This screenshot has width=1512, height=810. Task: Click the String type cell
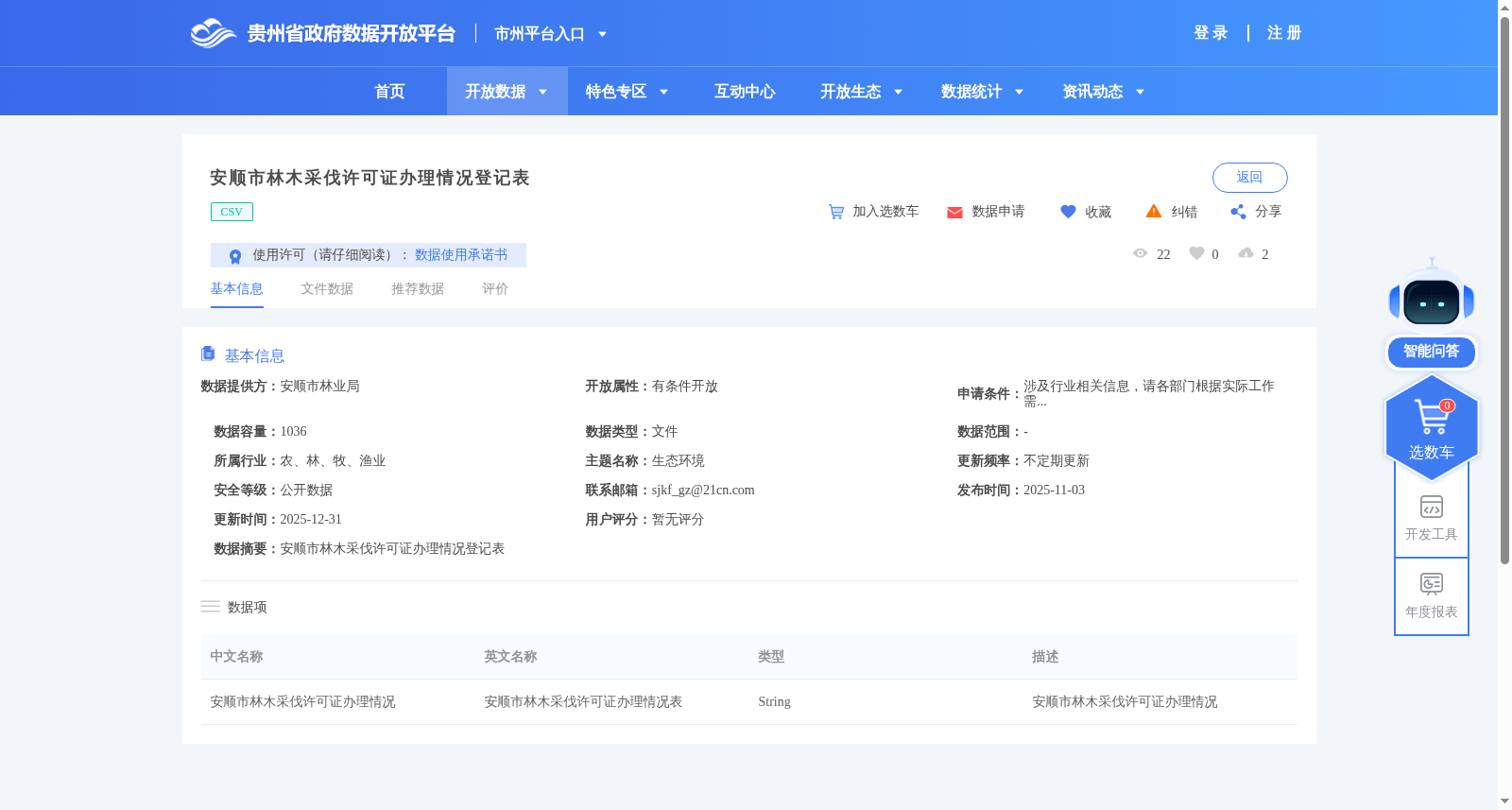774,702
